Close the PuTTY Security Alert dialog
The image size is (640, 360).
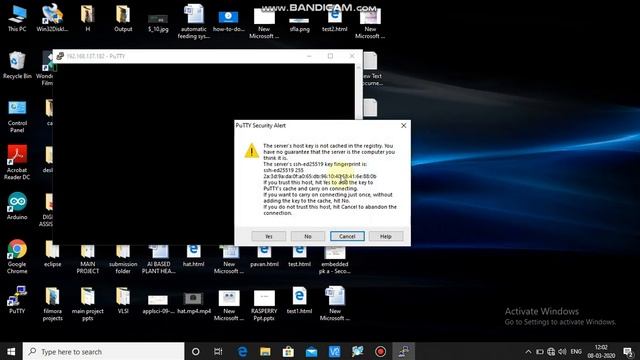(x=403, y=126)
